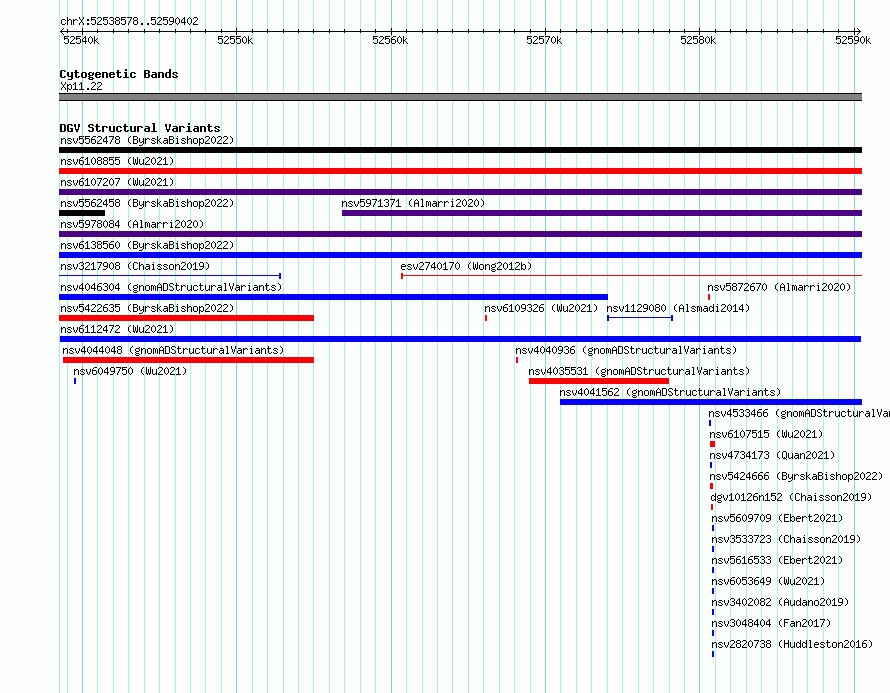This screenshot has height=693, width=890.
Task: Open nsv6109326 (Wu2021) label
Action: pyautogui.click(x=541, y=308)
